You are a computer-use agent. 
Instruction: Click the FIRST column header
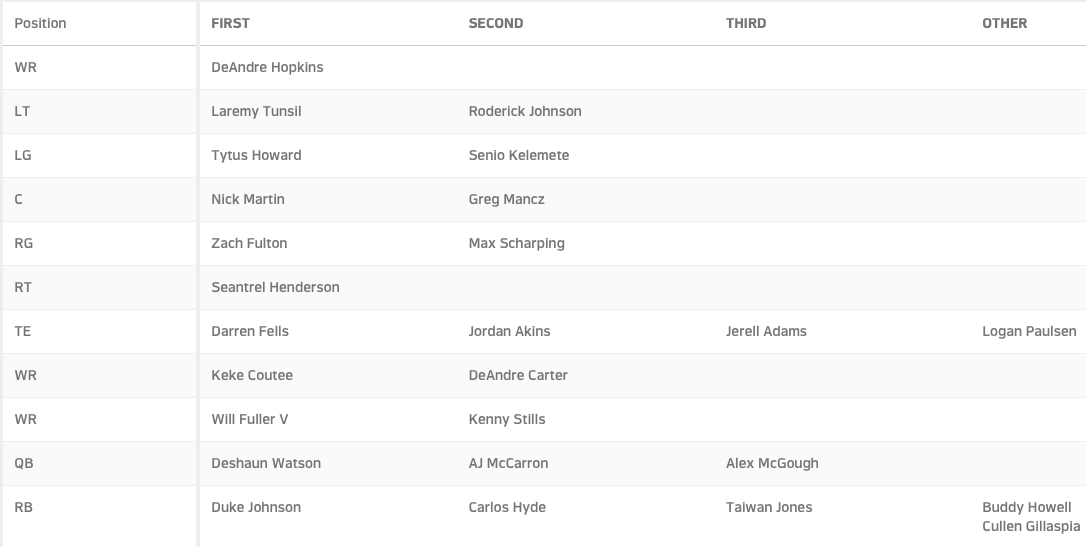[230, 23]
